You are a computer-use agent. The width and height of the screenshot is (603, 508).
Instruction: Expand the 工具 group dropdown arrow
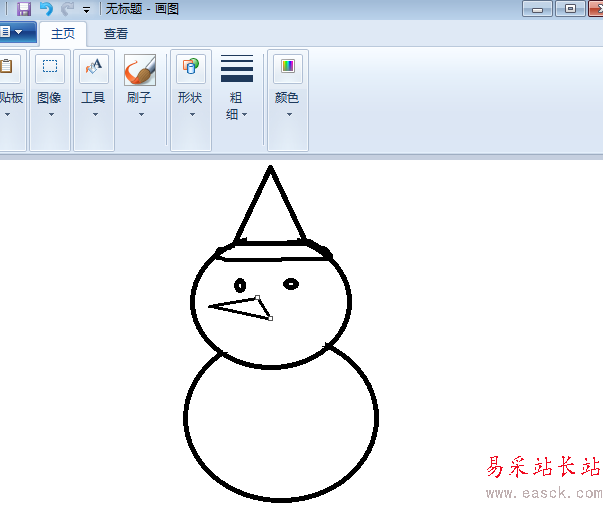coord(95,115)
